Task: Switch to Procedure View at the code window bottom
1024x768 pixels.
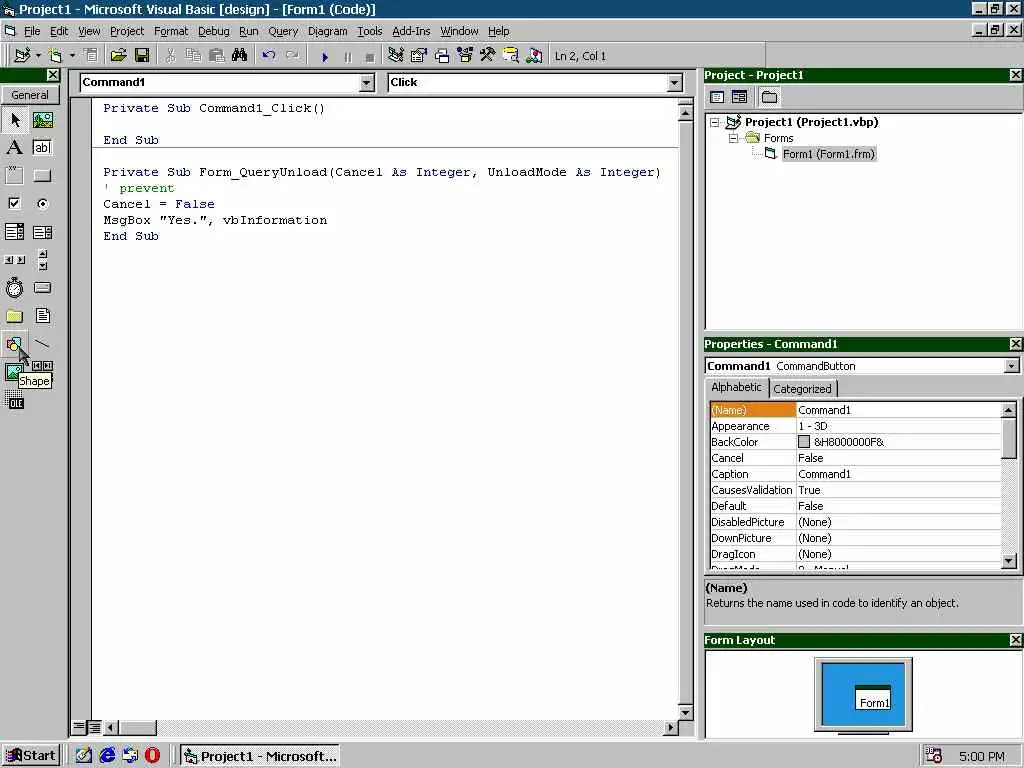Action: pos(79,726)
